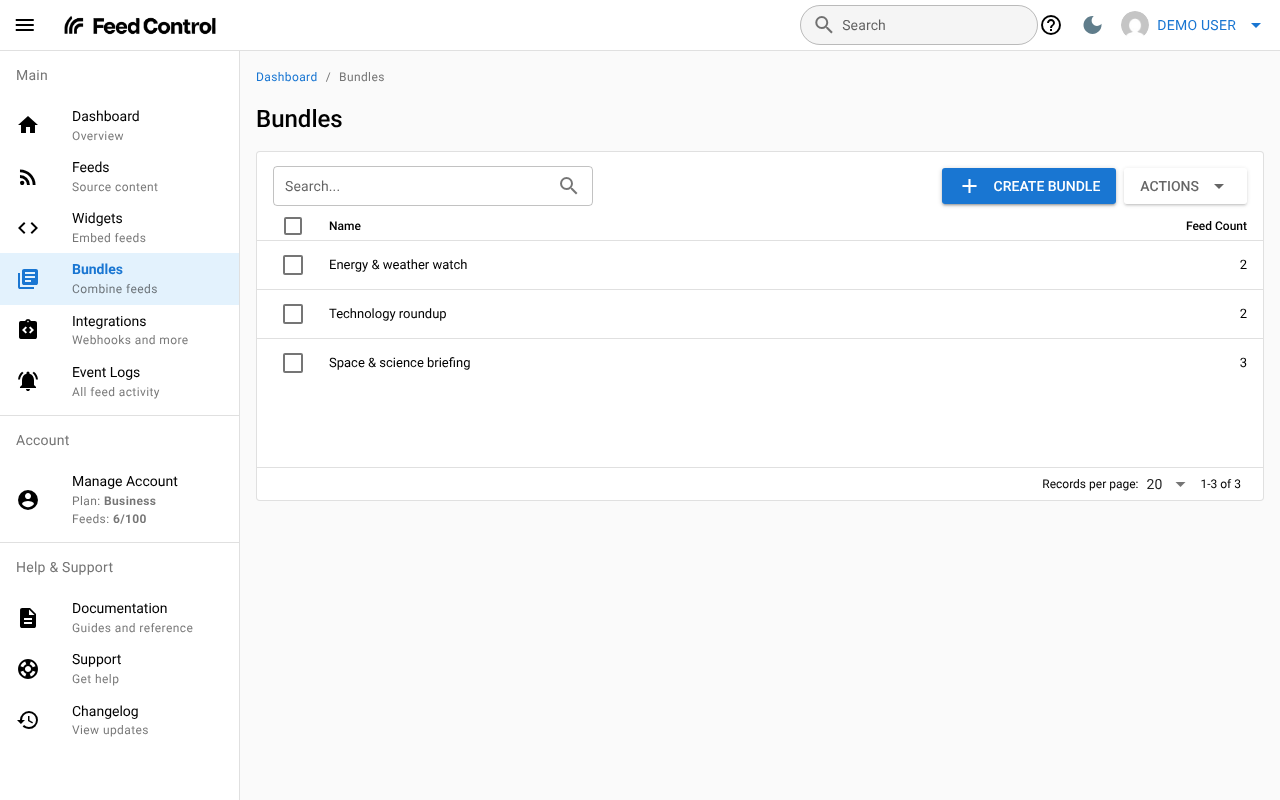
Task: Follow the Dashboard breadcrumb link
Action: coord(287,77)
